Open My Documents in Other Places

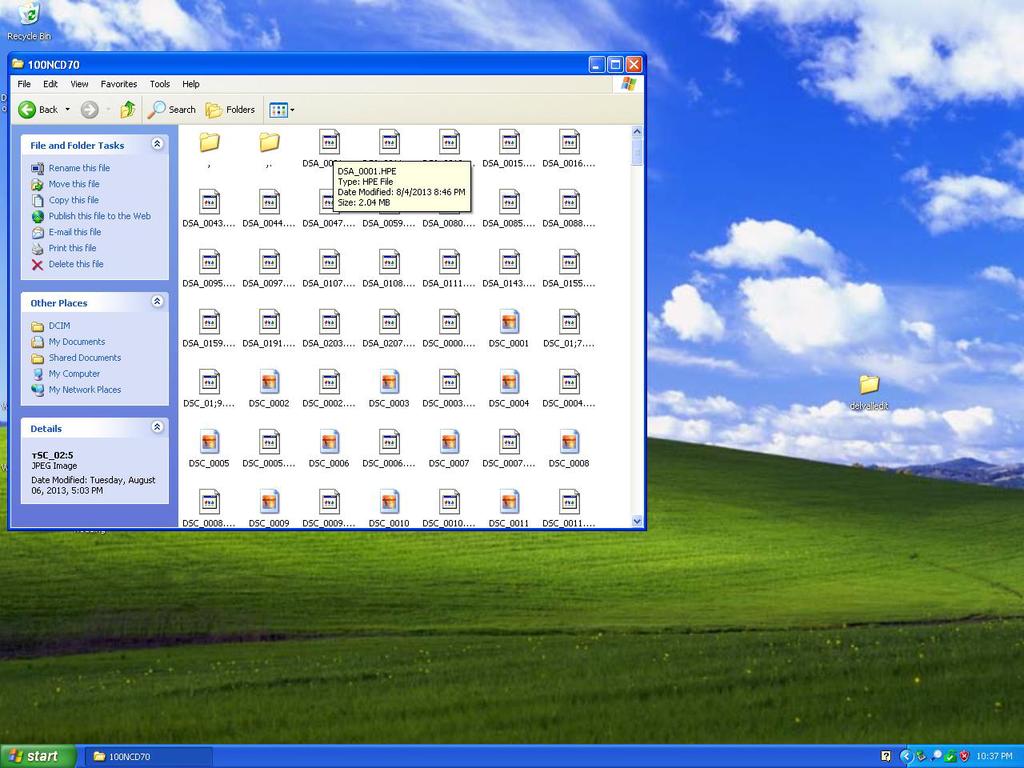[76, 342]
